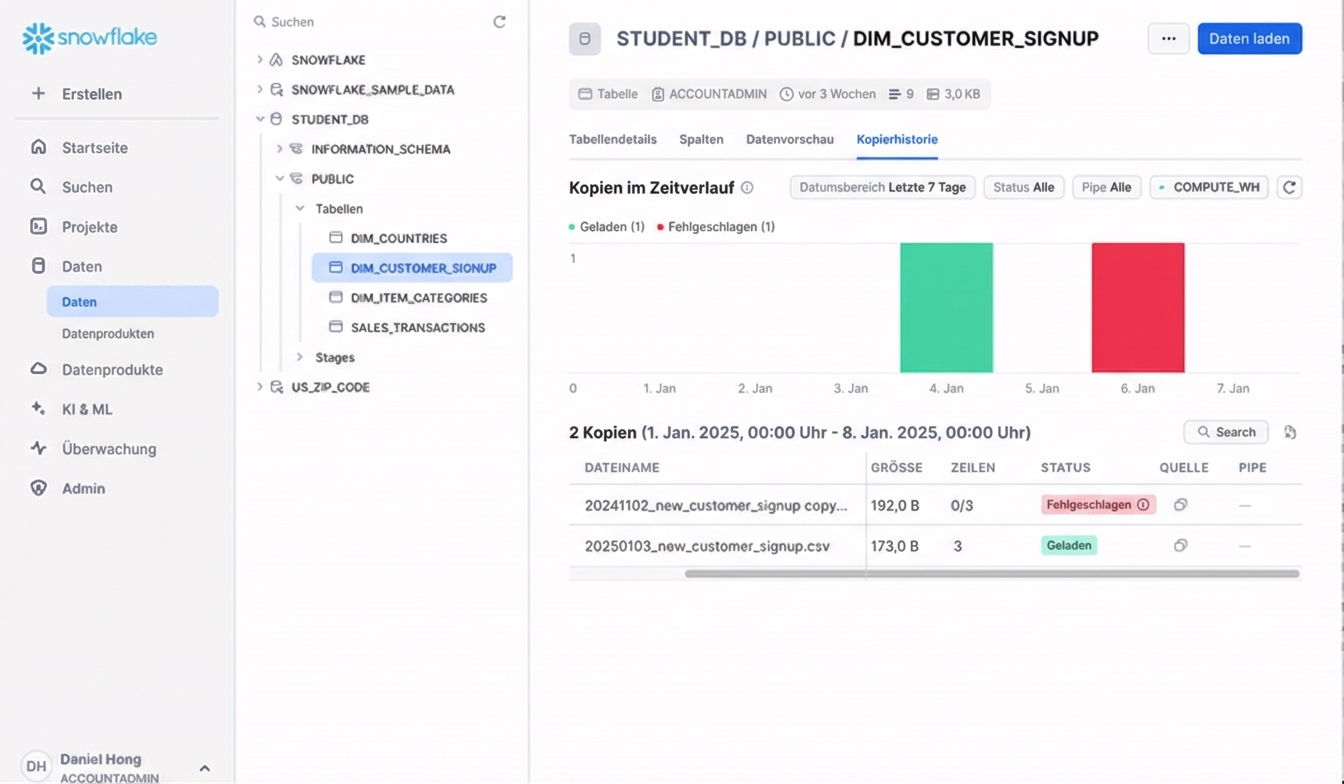Image resolution: width=1344 pixels, height=784 pixels.
Task: Open source icon for failed copy row
Action: [x=1180, y=505]
